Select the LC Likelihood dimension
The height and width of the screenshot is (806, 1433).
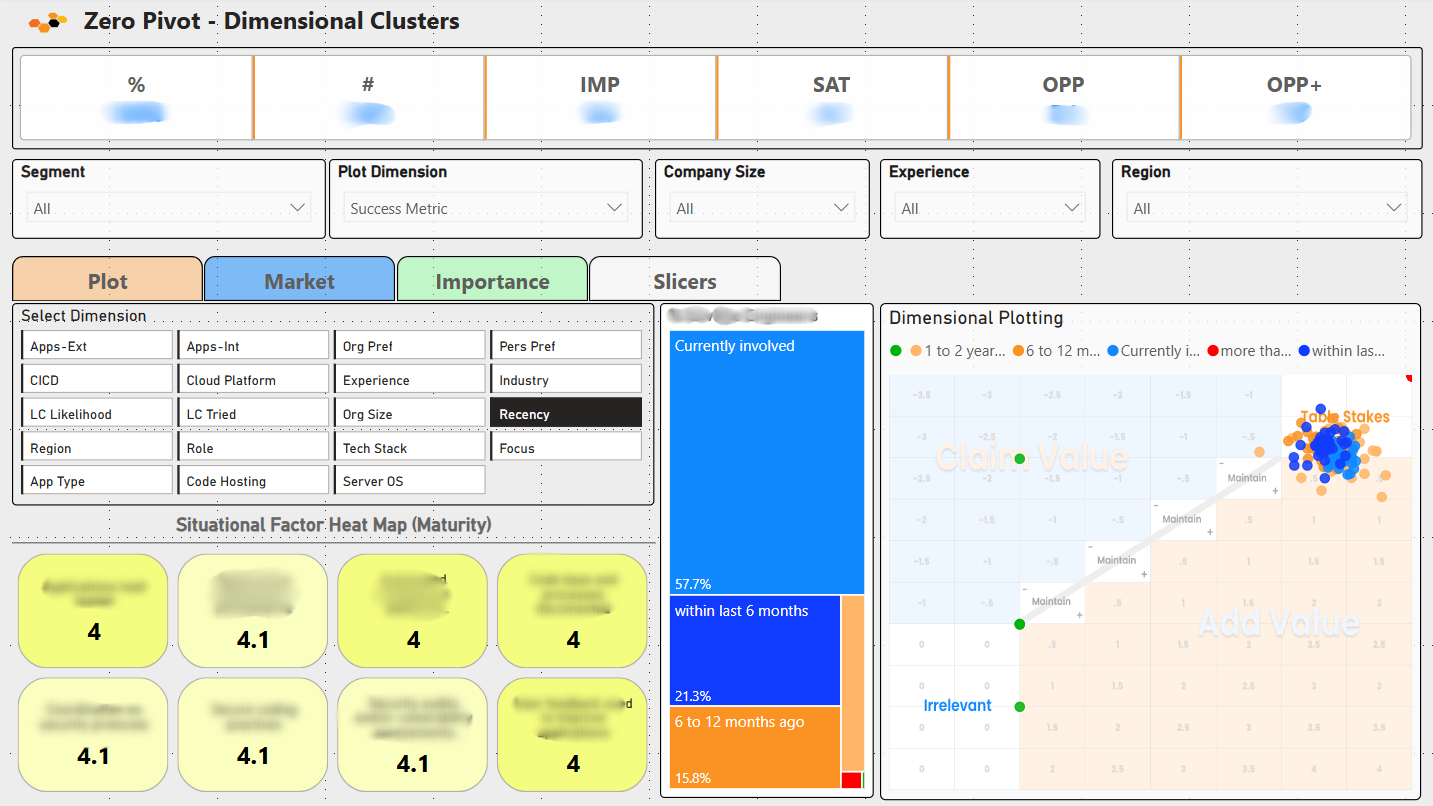pyautogui.click(x=97, y=414)
